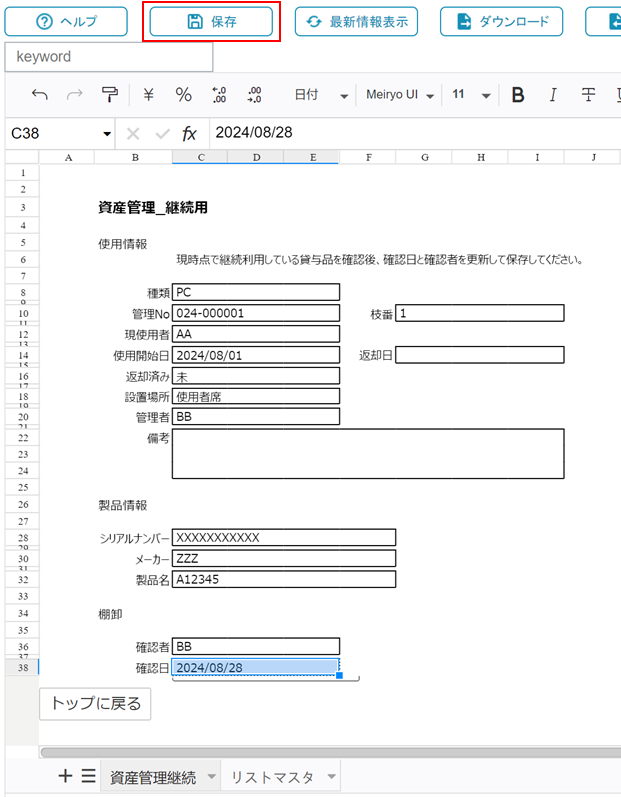
Task: Click the horizontal scrollbar
Action: pos(330,752)
